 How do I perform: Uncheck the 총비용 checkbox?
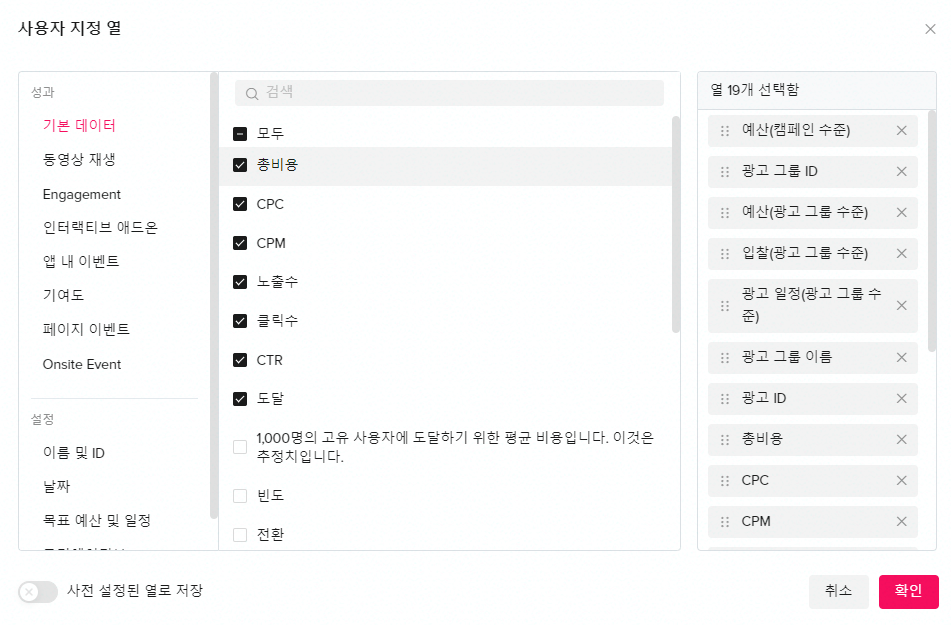[240, 165]
